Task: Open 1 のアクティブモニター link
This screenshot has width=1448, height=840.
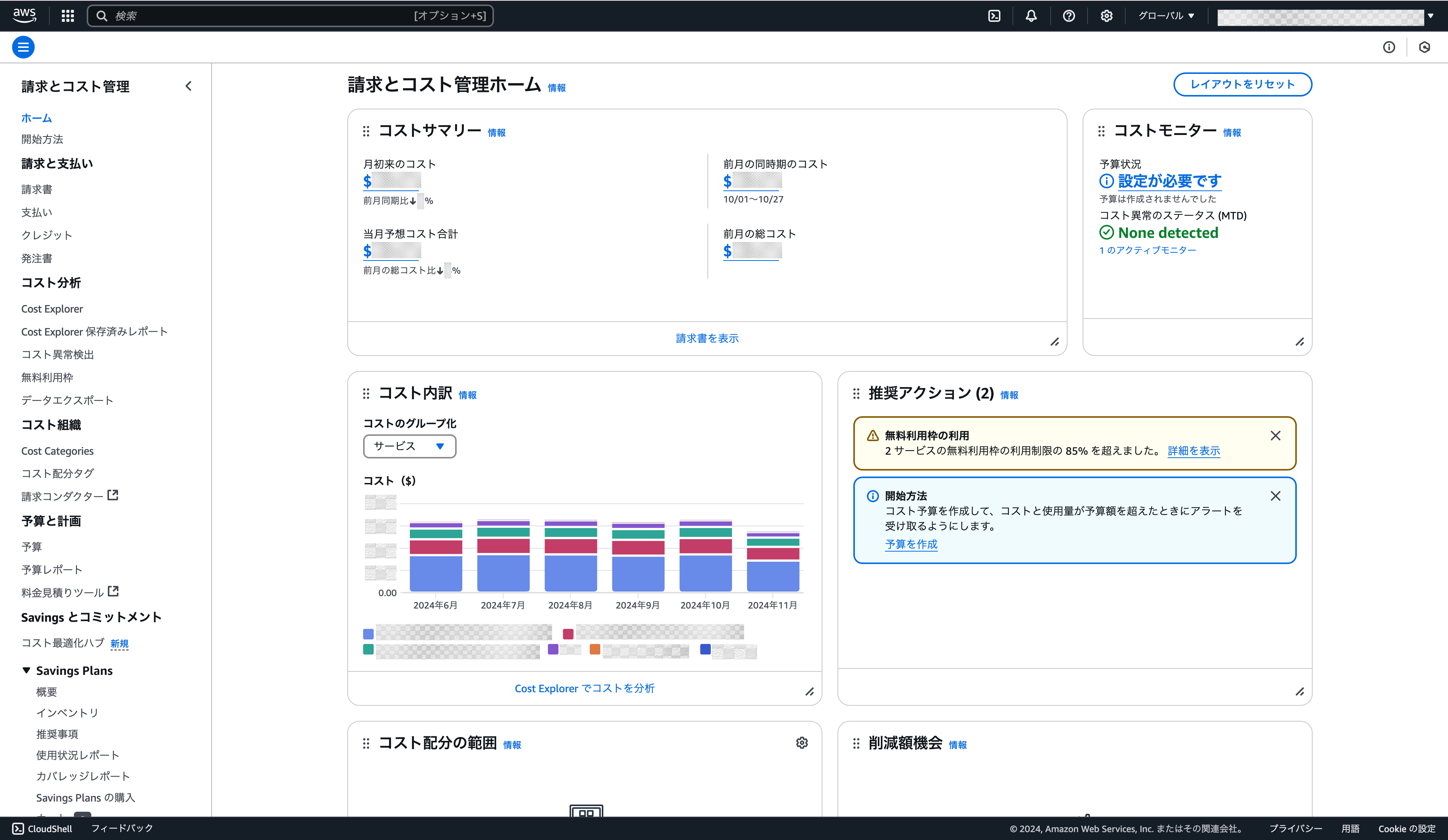Action: [x=1147, y=250]
